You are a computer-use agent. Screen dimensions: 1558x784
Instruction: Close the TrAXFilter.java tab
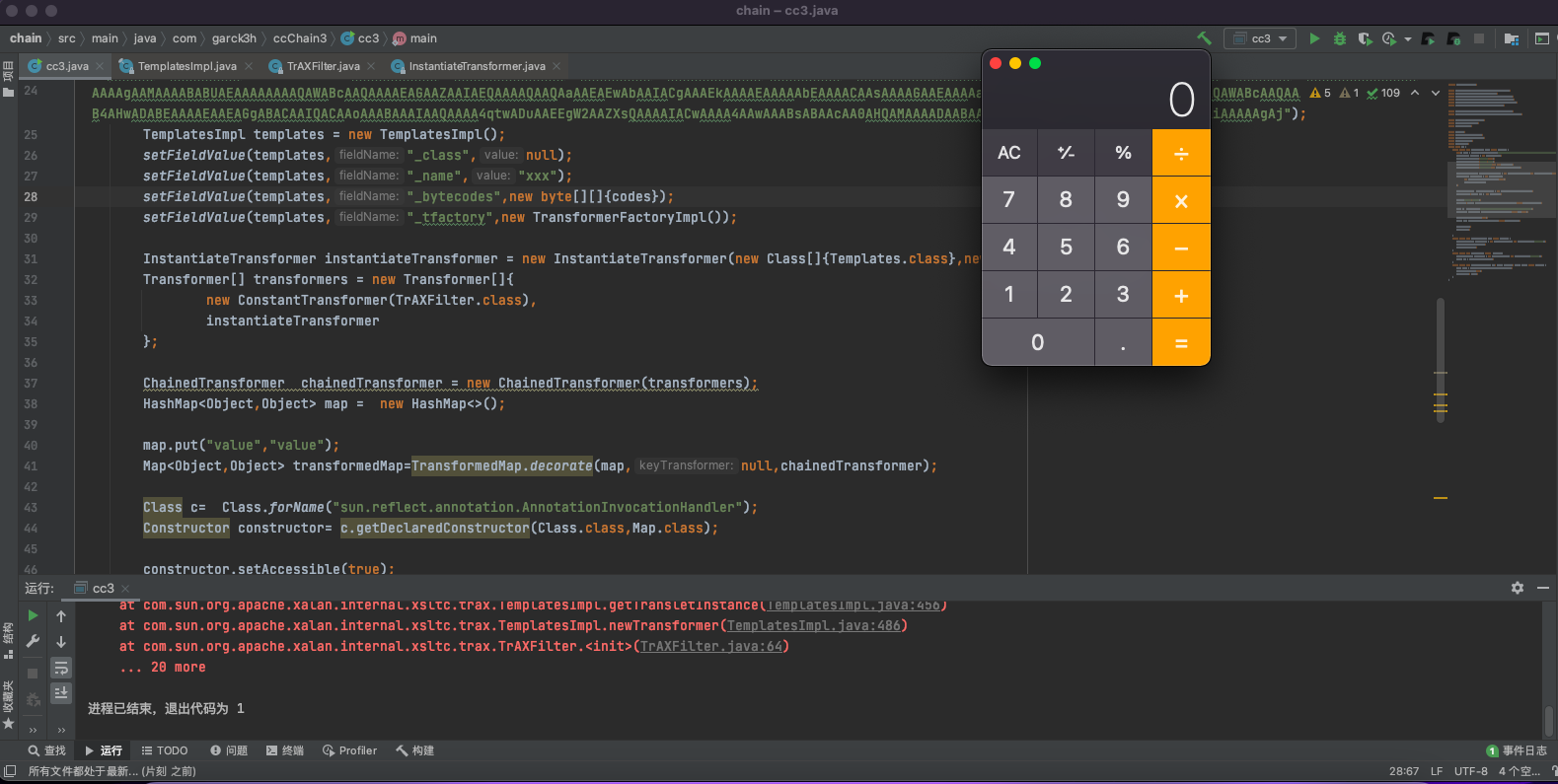pos(371,66)
